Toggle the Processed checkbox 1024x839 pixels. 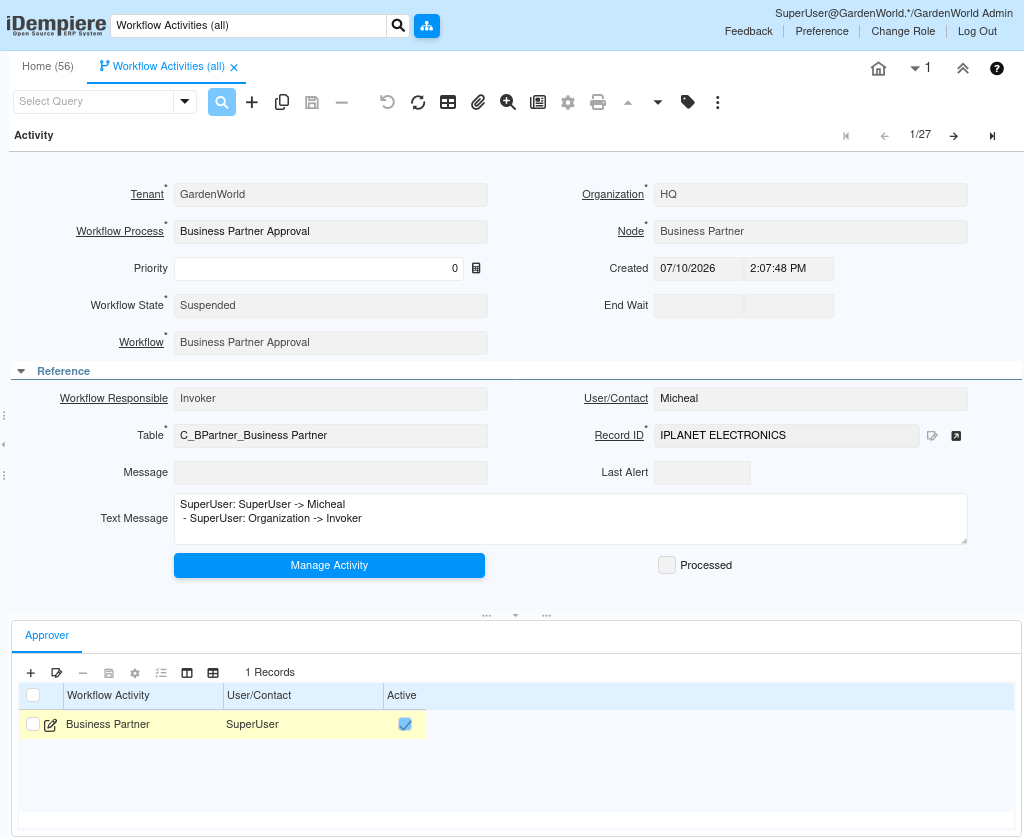pyautogui.click(x=667, y=565)
